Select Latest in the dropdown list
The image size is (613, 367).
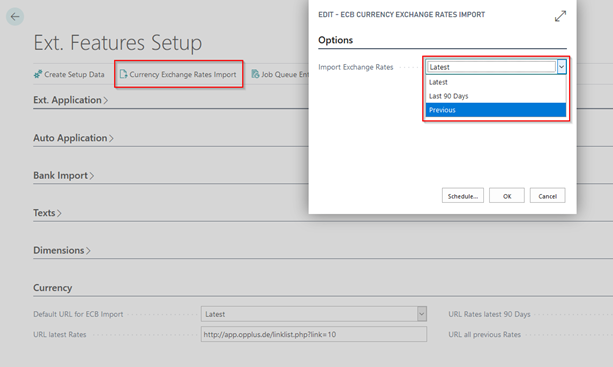[496, 82]
